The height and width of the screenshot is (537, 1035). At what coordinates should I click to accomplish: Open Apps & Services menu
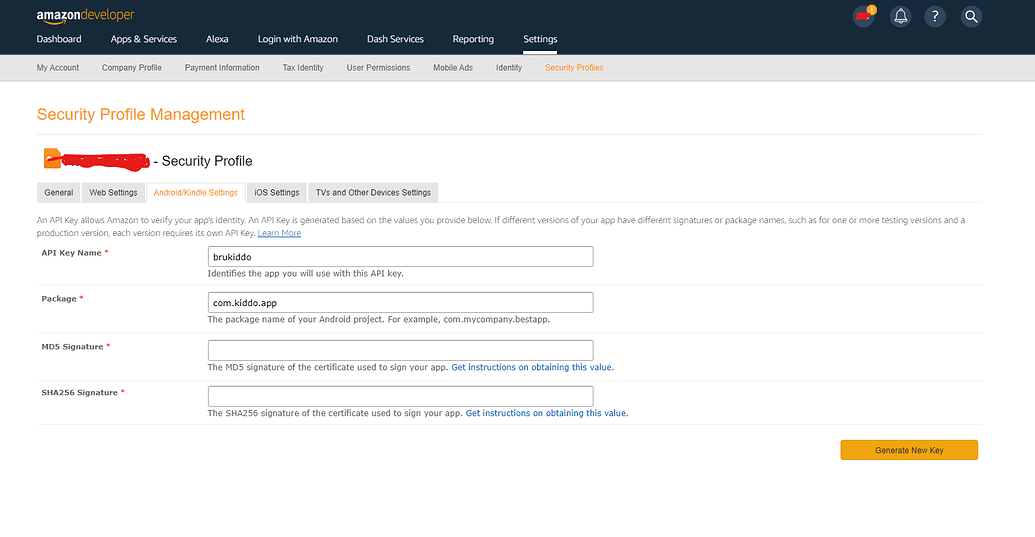pyautogui.click(x=143, y=39)
